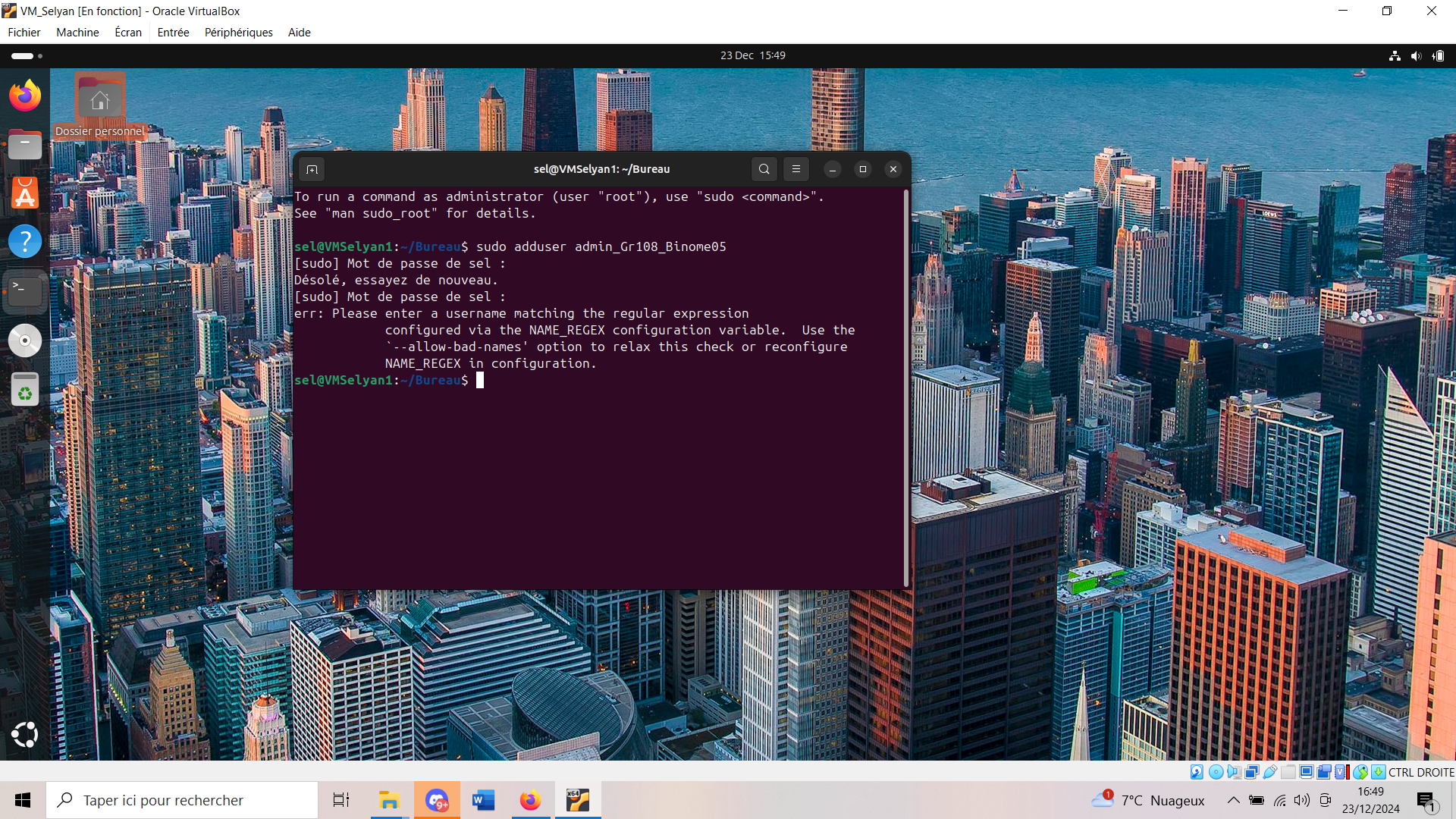Screen dimensions: 1456x819
Task: Open the Écran menu
Action: [128, 33]
